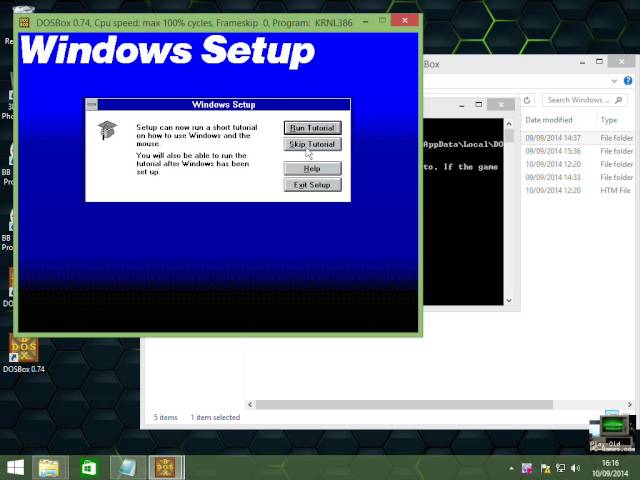Click the volume speaker tray icon
This screenshot has width=640, height=480.
coord(576,468)
